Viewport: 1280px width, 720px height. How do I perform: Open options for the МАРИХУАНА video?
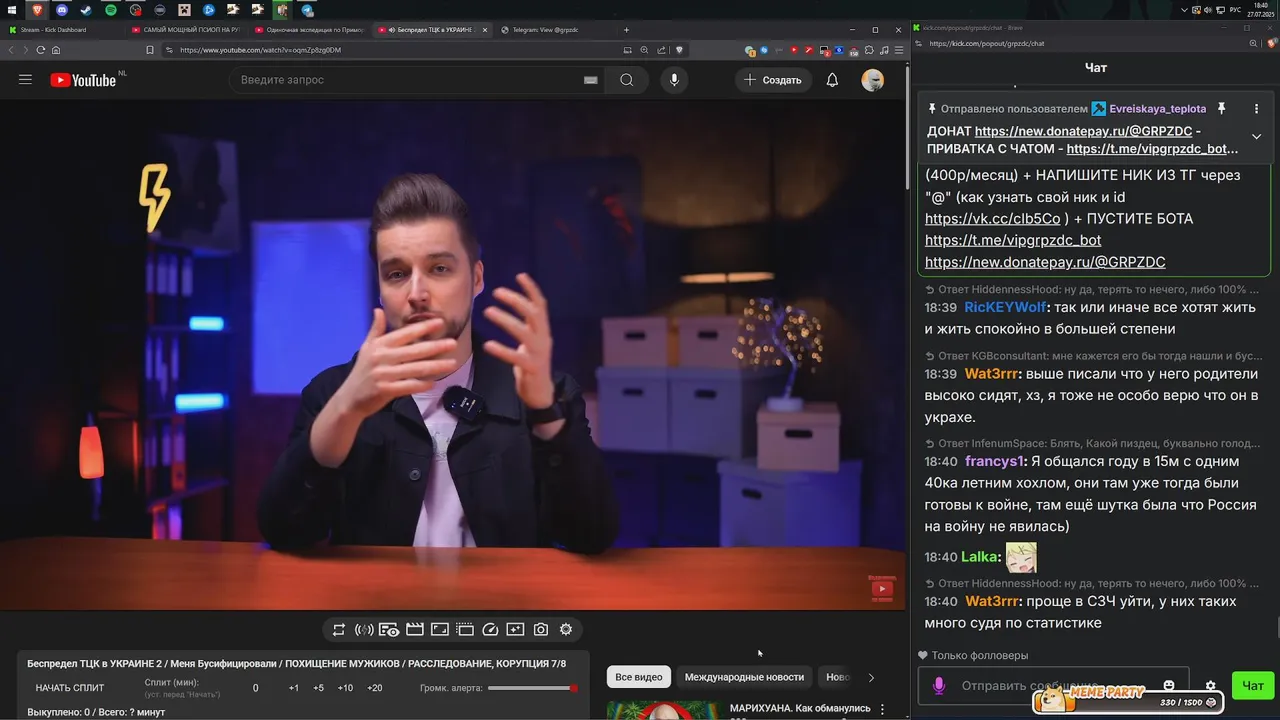pyautogui.click(x=882, y=709)
